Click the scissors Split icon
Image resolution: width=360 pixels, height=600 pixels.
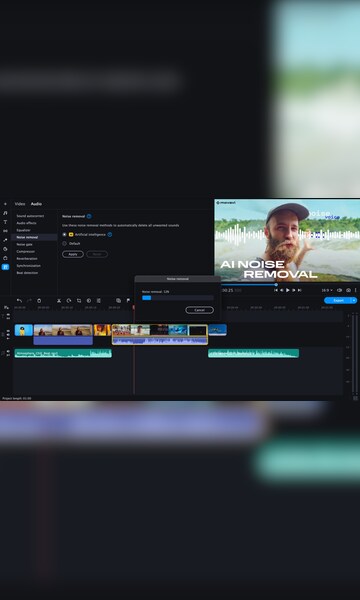(59, 301)
